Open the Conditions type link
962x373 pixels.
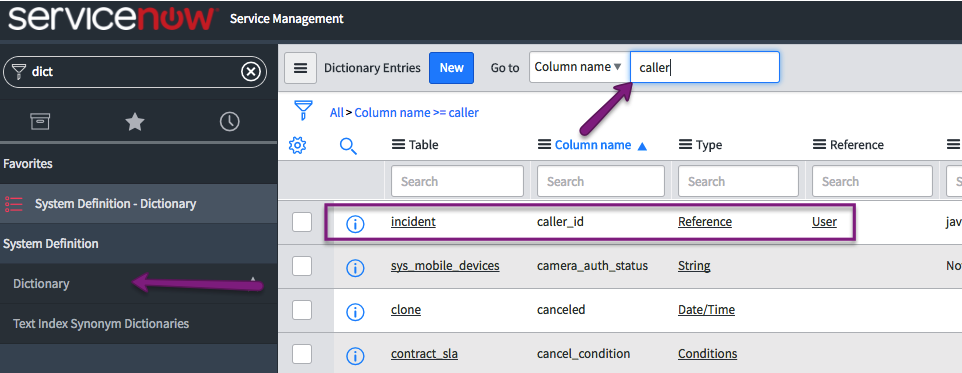(707, 354)
